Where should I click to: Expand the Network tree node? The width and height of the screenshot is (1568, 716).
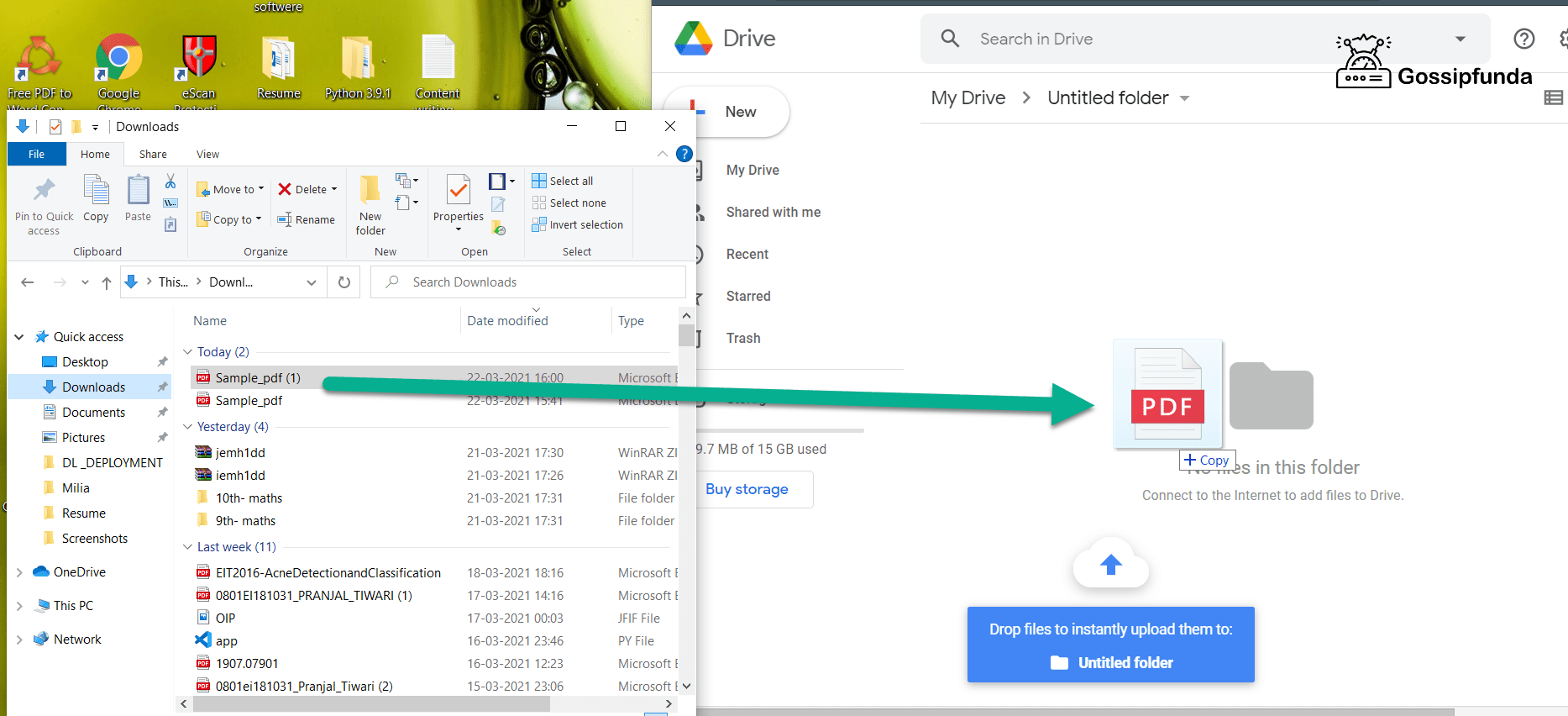(19, 640)
